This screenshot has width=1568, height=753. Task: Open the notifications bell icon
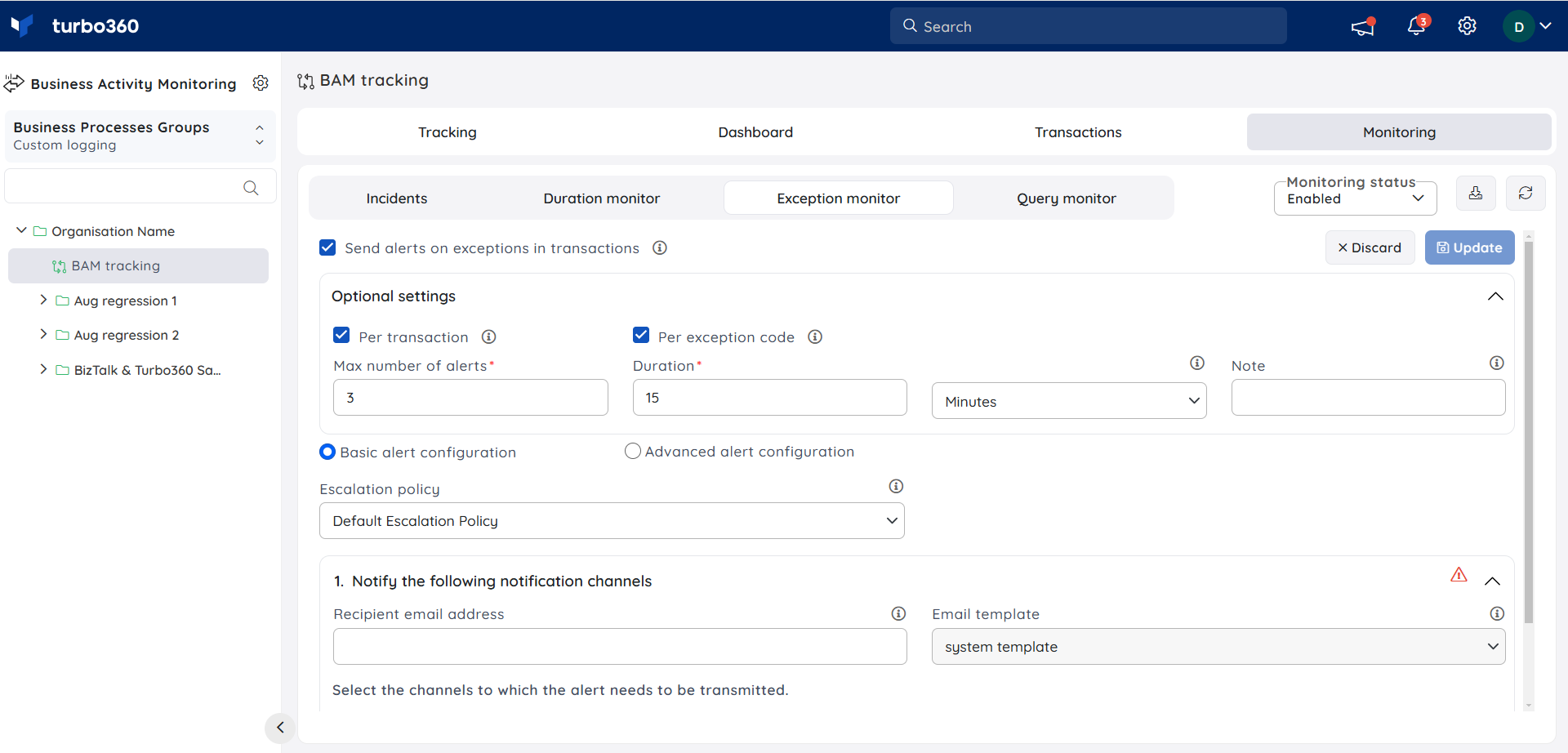coord(1417,26)
